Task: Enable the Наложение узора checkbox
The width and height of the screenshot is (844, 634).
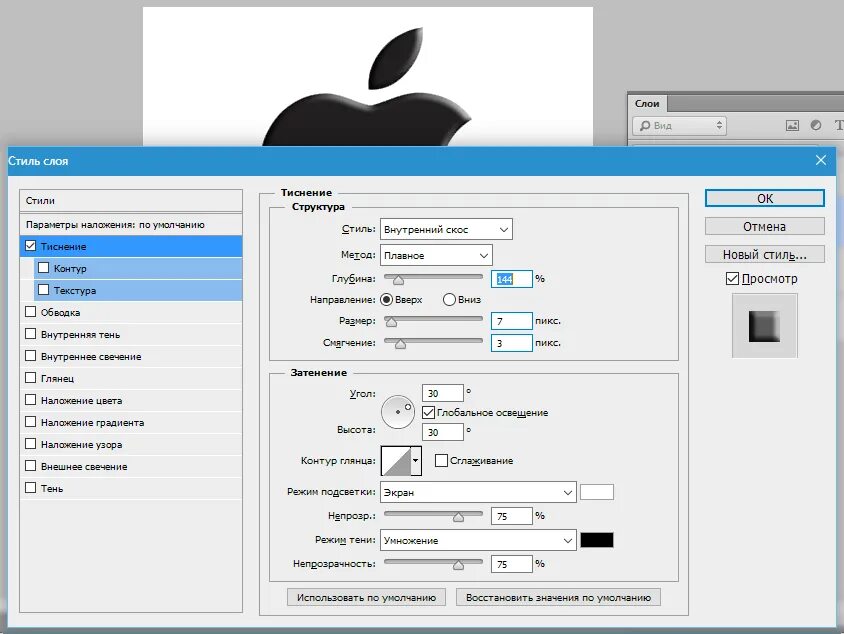Action: click(31, 445)
